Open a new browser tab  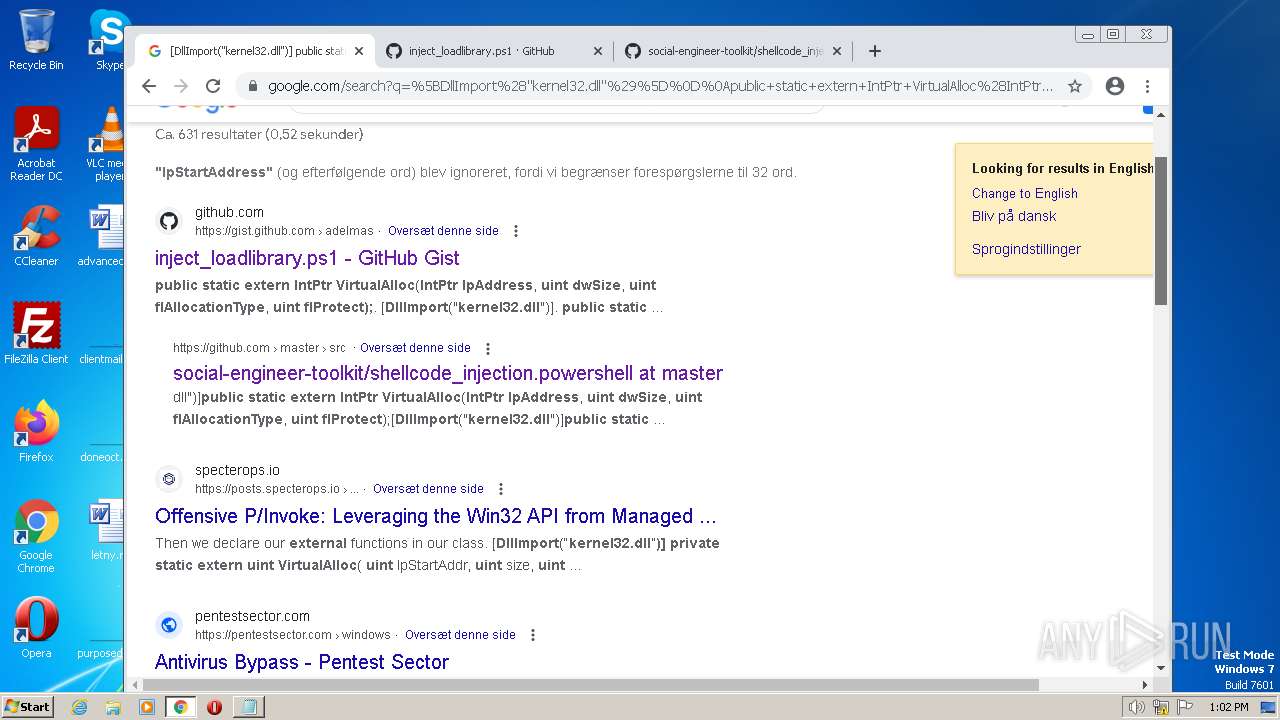pos(875,51)
